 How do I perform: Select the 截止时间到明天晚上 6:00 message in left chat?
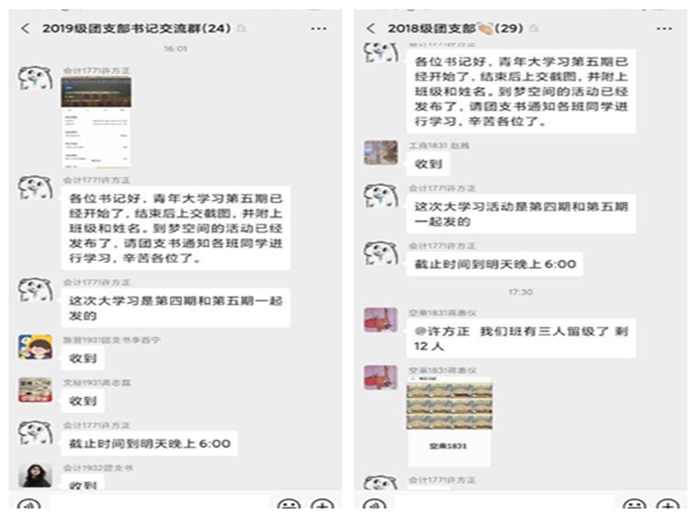coord(150,444)
